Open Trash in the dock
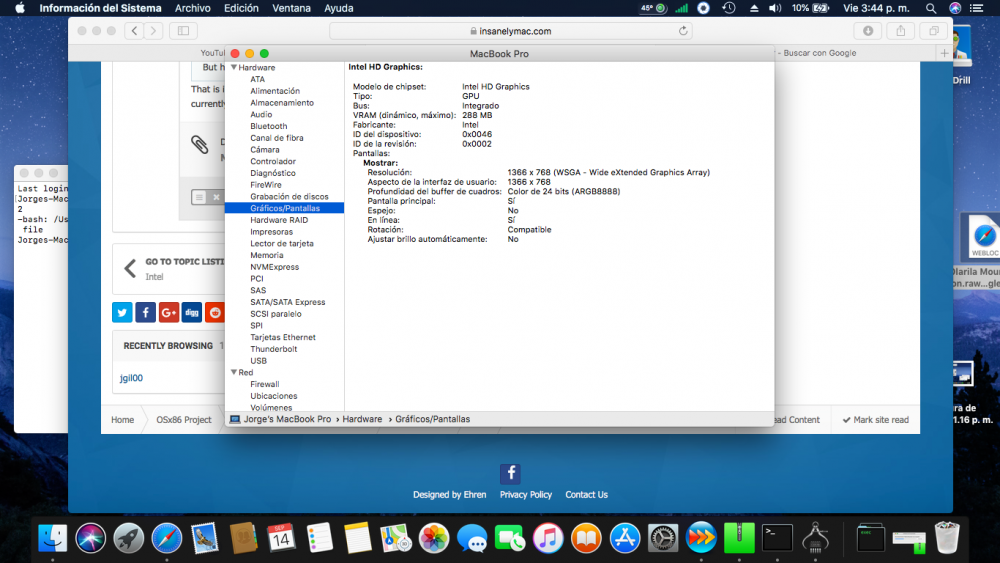Viewport: 1000px width, 563px height. 947,537
